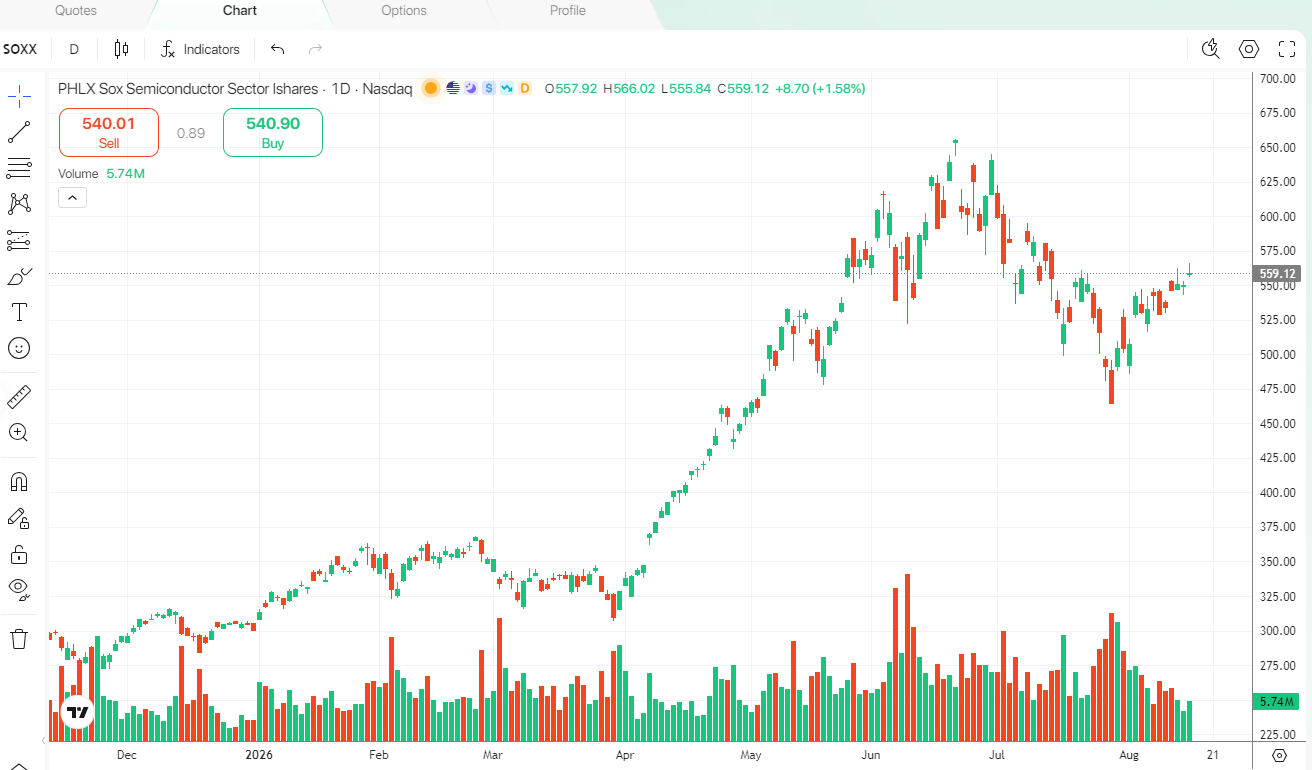The image size is (1312, 770).
Task: Toggle lock all drawing tools
Action: pyautogui.click(x=19, y=554)
